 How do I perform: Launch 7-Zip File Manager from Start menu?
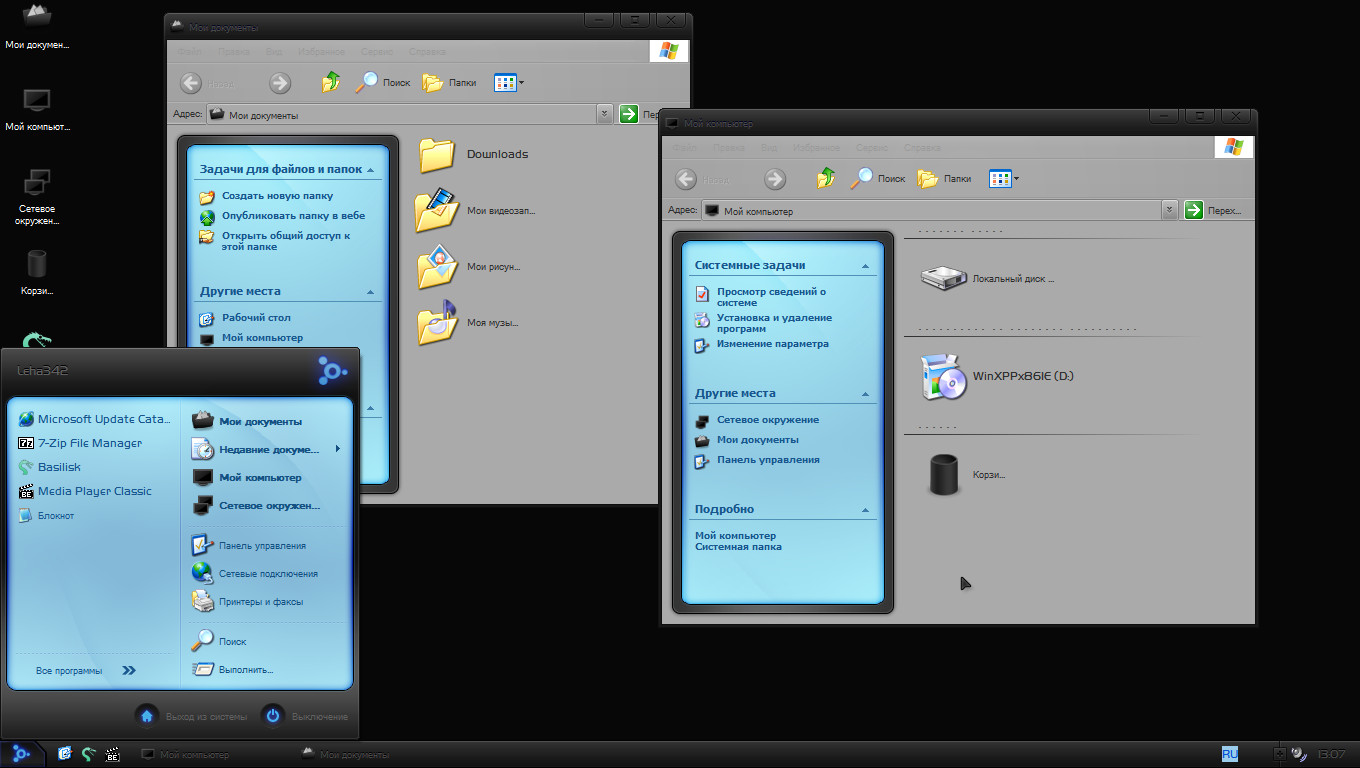click(81, 443)
